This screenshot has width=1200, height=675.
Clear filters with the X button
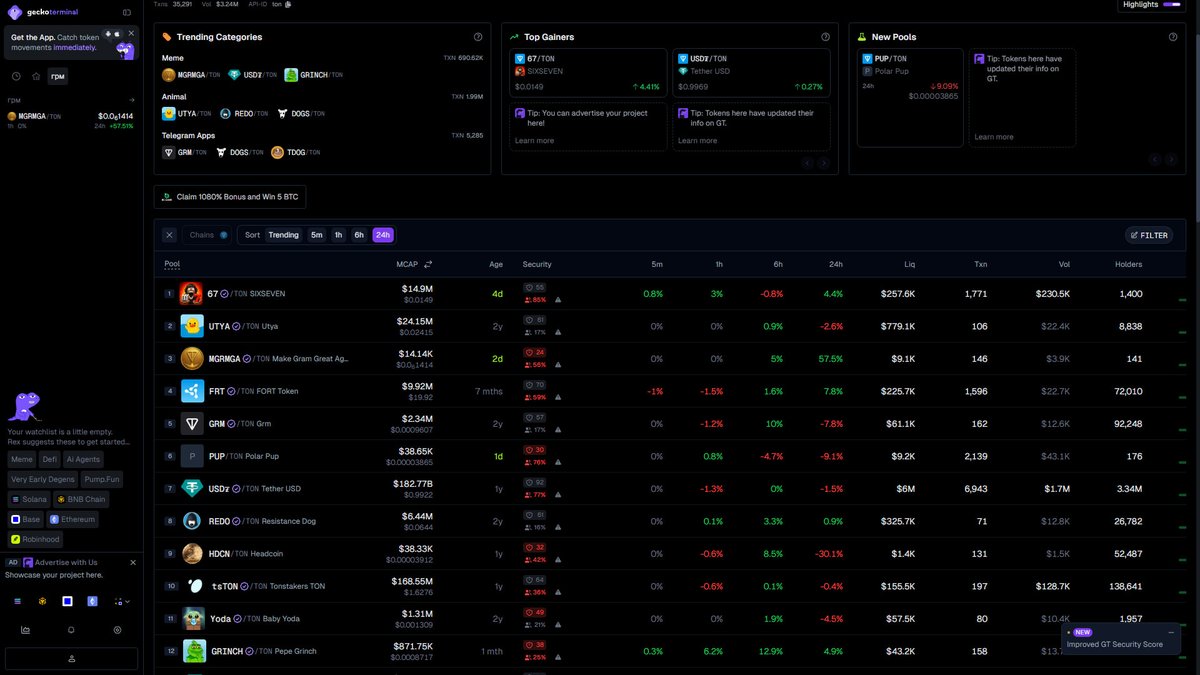[x=169, y=235]
